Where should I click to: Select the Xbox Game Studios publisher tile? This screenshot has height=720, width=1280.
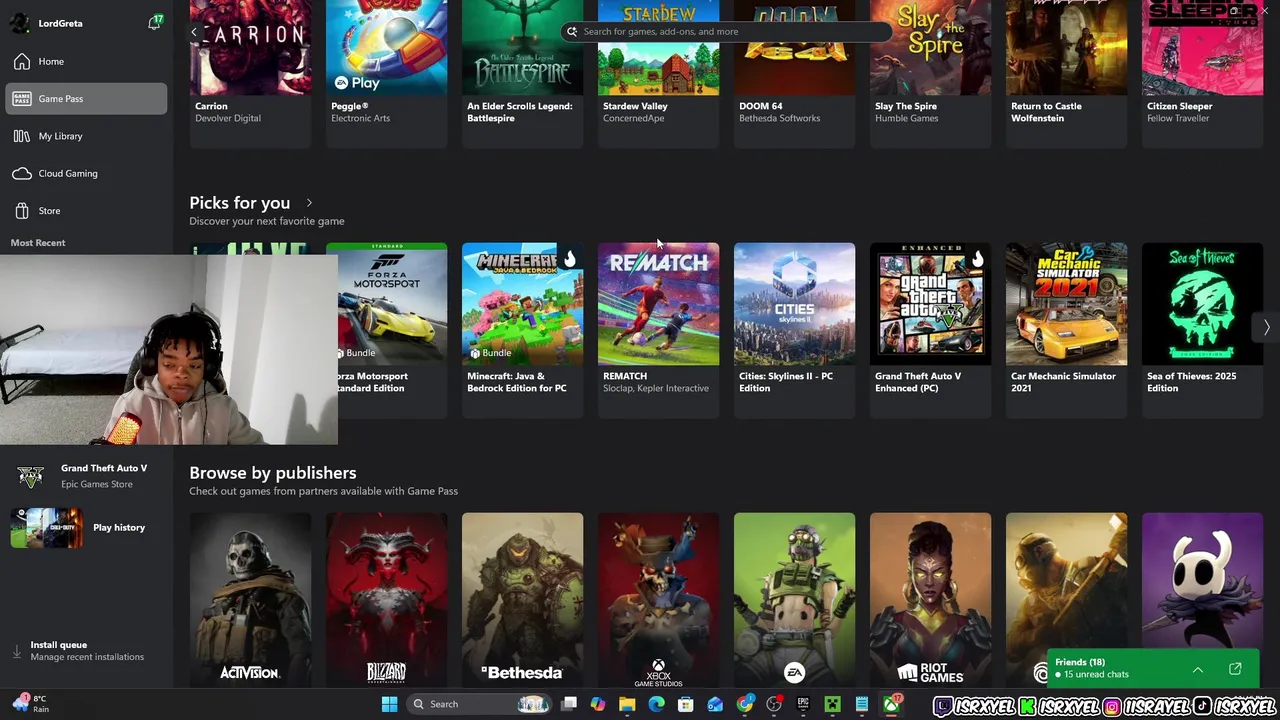tap(658, 600)
